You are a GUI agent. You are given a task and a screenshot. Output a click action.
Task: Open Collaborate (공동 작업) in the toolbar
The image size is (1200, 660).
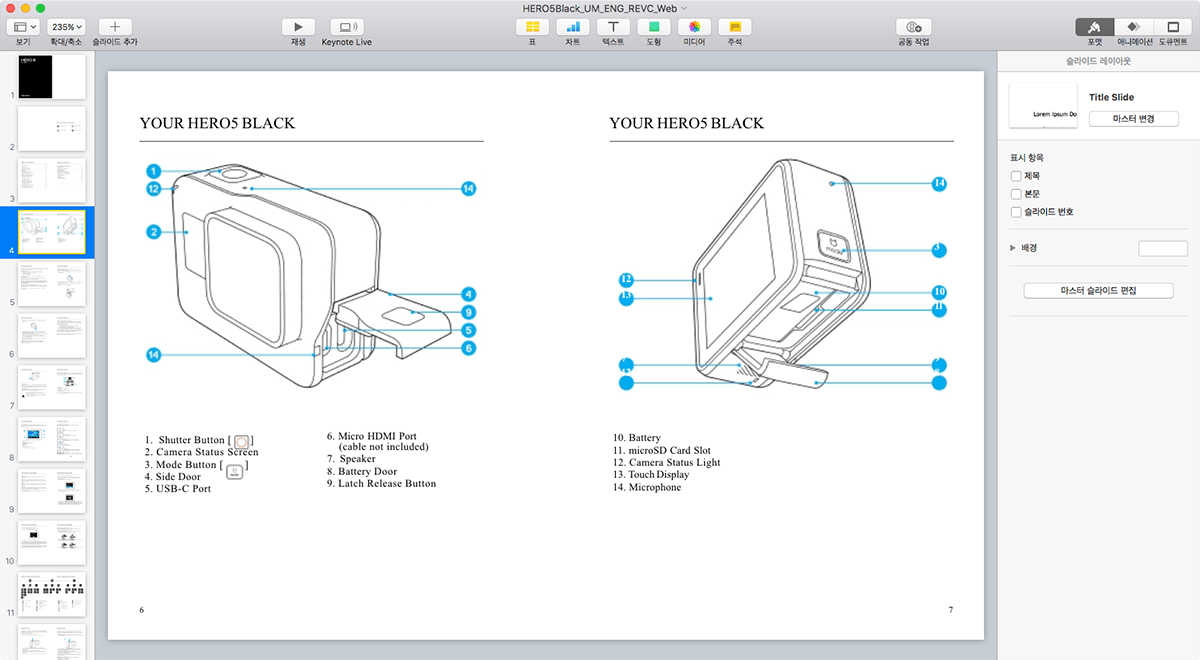coord(914,26)
